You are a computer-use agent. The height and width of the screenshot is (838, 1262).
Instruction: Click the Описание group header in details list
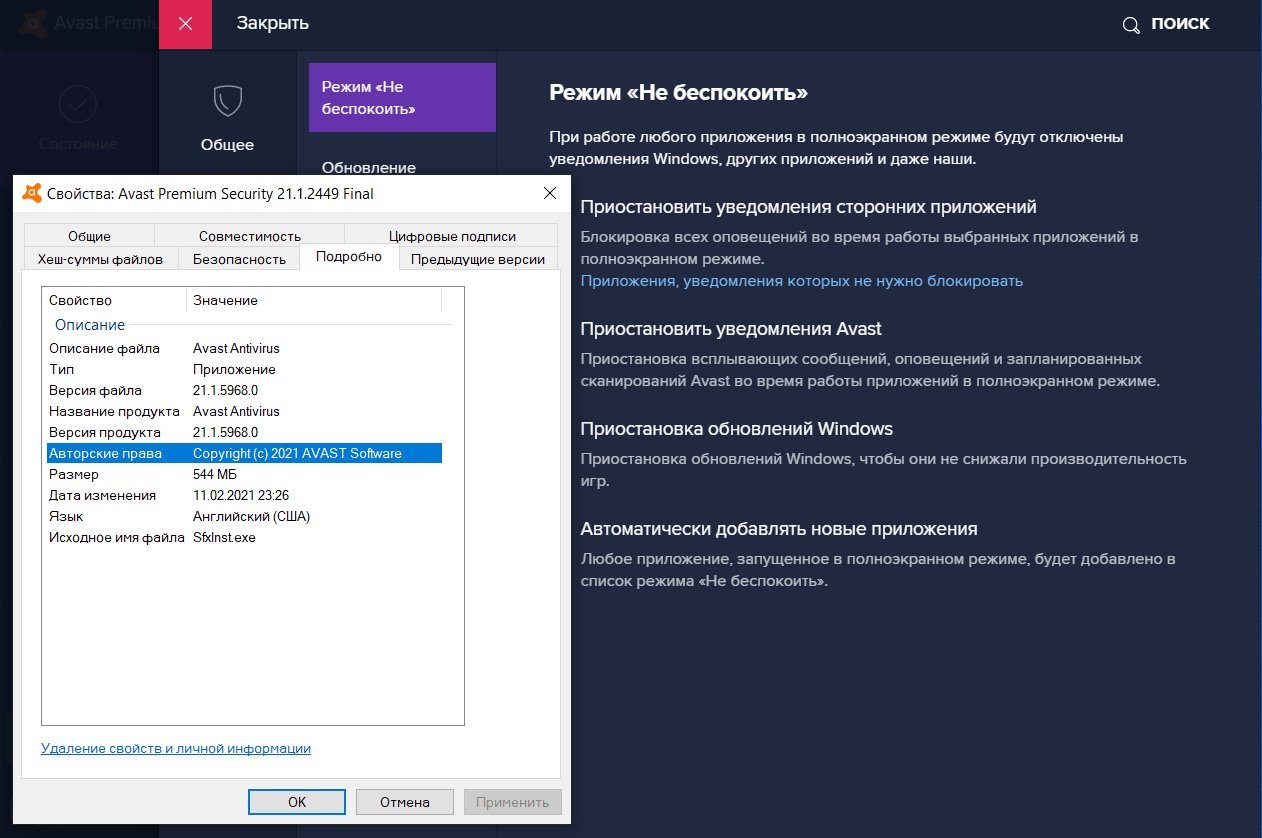click(x=90, y=325)
